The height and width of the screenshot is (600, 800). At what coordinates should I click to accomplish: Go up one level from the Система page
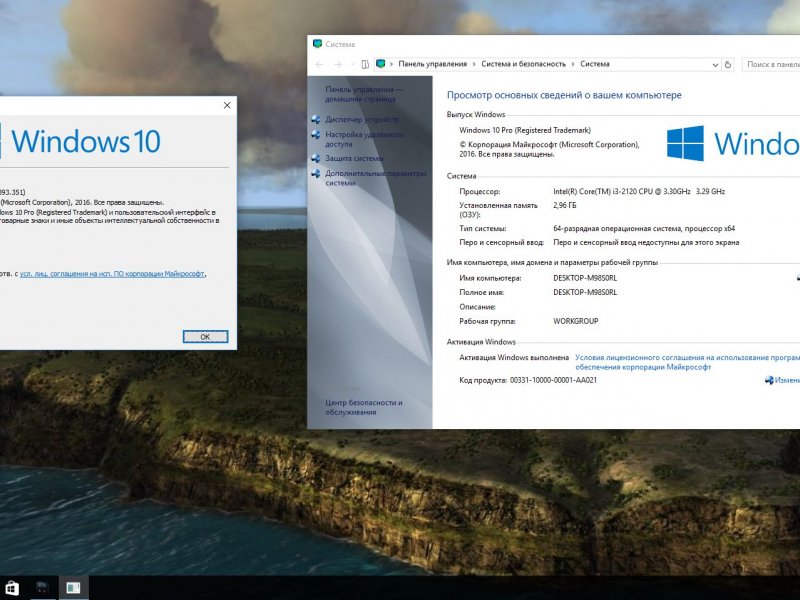365,64
